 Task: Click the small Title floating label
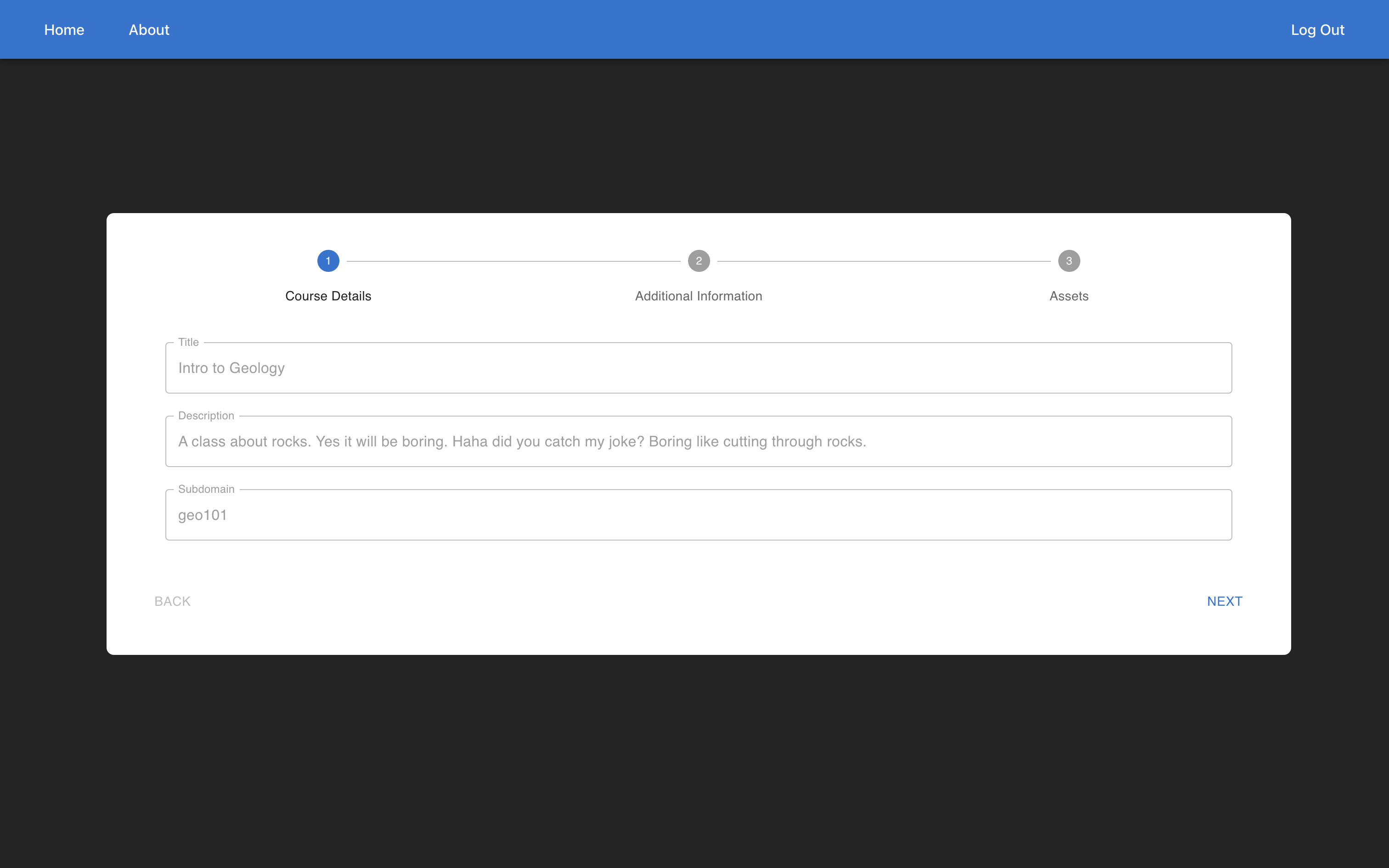(188, 343)
